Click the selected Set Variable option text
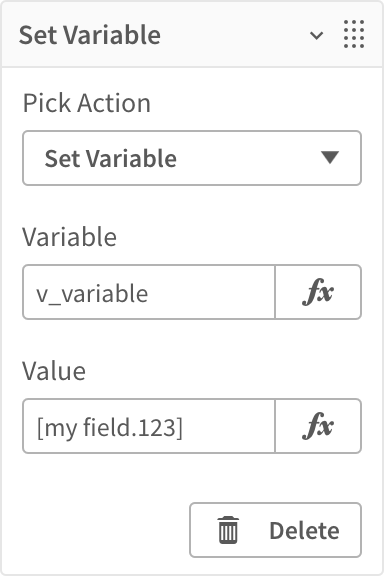384x576 pixels. coord(111,158)
